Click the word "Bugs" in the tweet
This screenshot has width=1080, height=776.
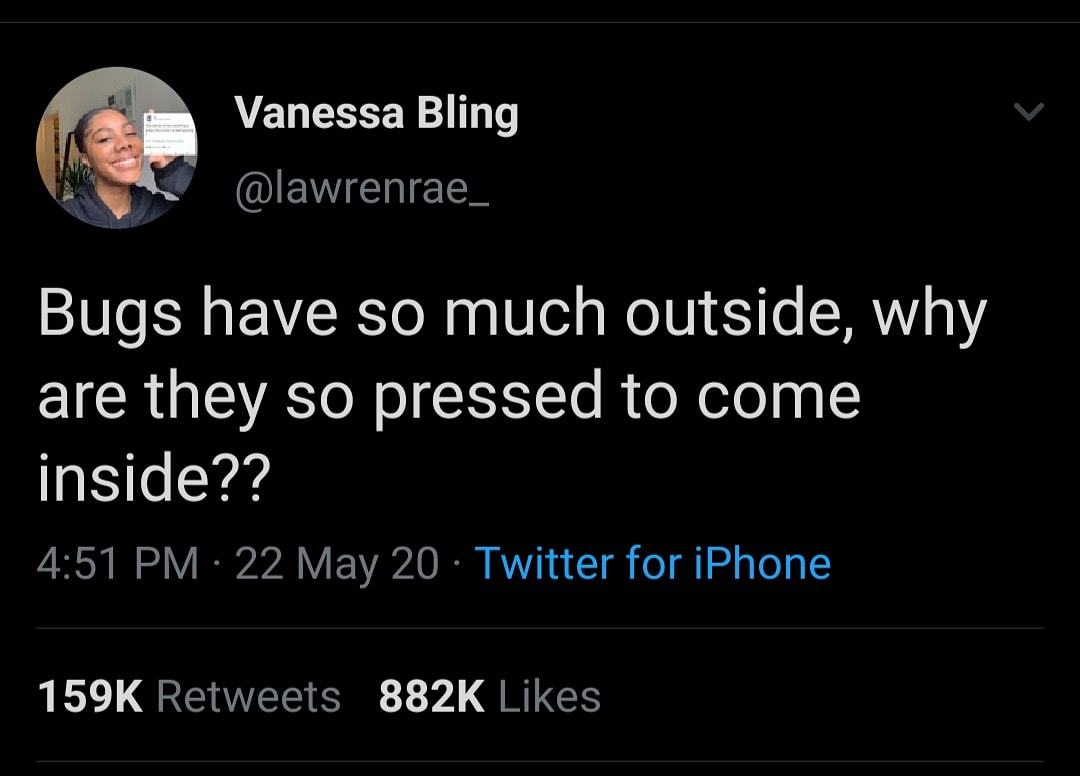pyautogui.click(x=111, y=314)
